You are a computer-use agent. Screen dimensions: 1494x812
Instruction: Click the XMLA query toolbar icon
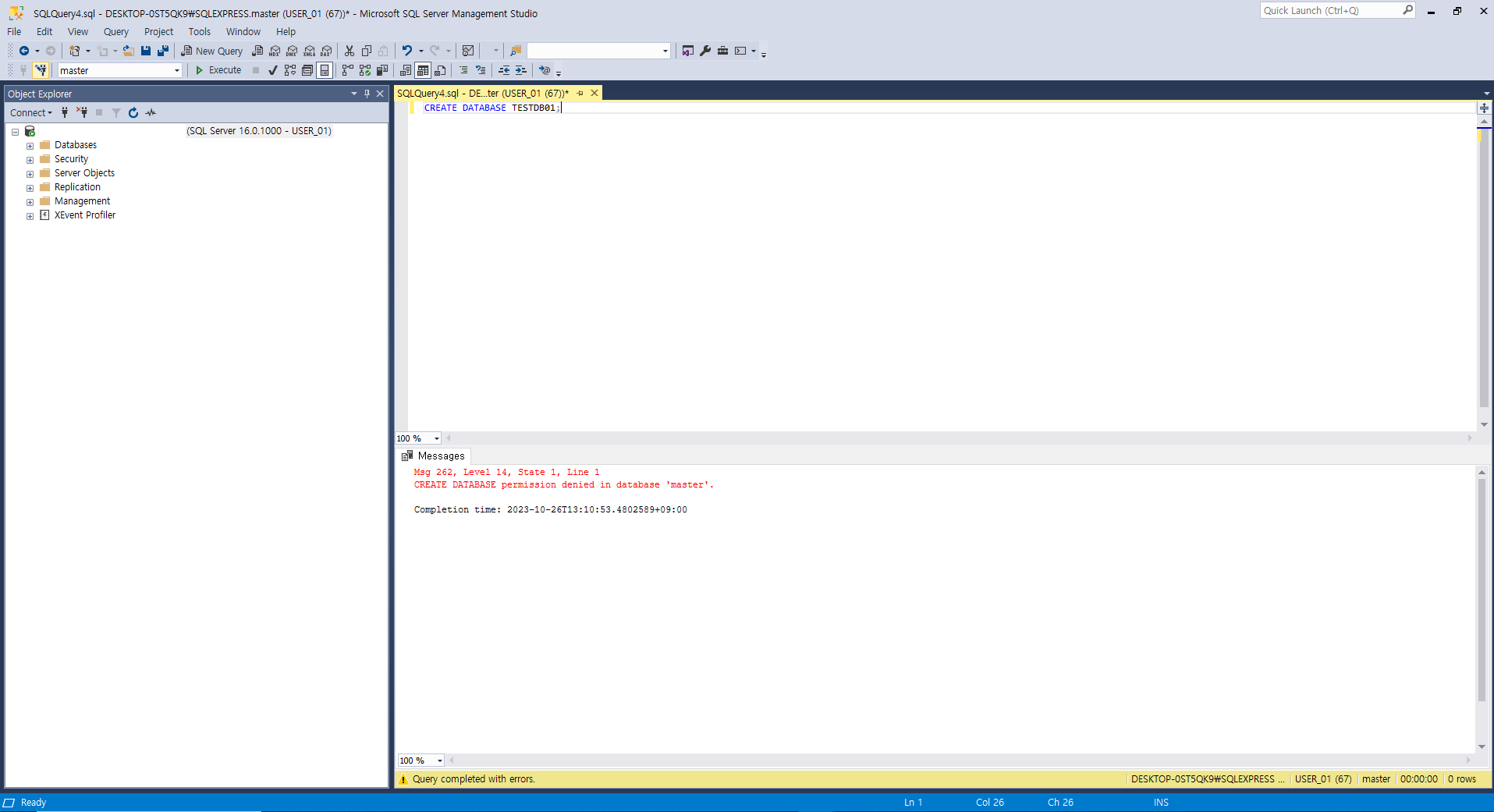(x=309, y=51)
